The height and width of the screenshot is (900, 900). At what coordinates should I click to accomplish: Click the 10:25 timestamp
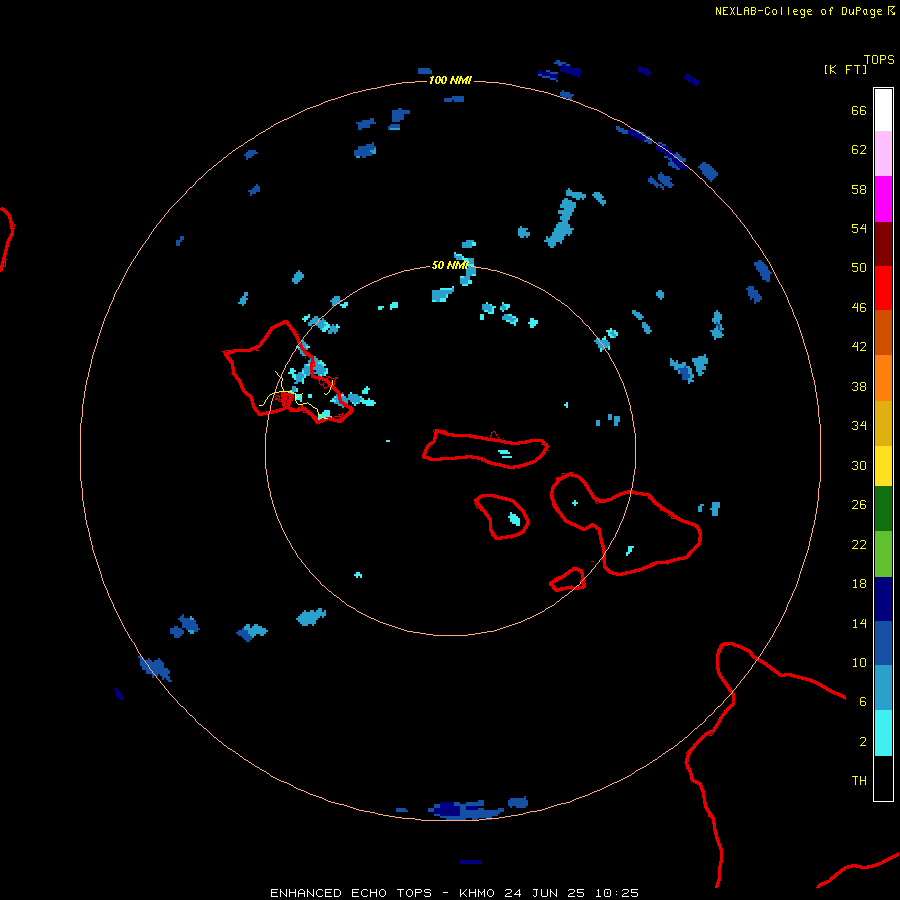click(616, 893)
